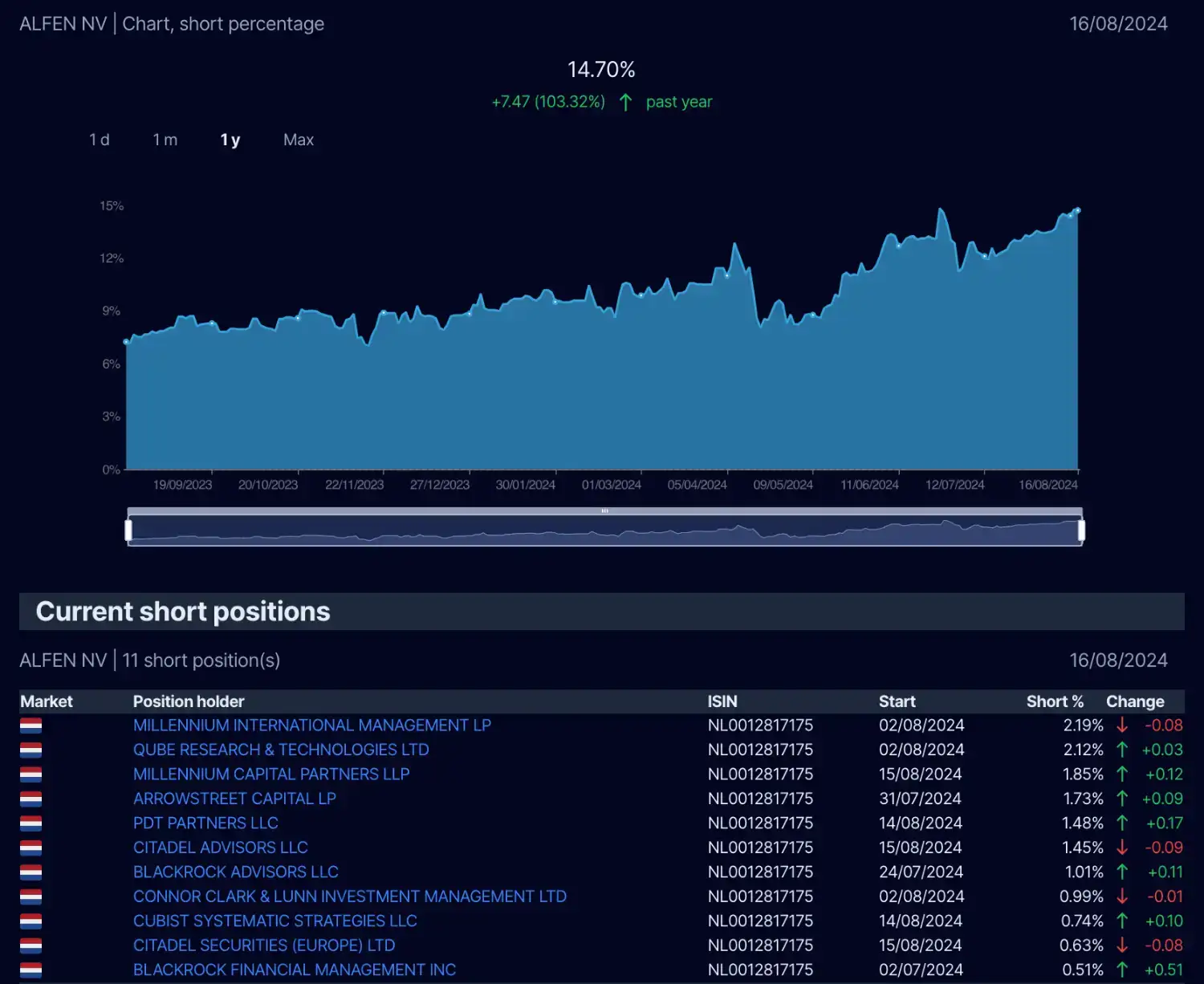Click the green up arrow next to past year

[x=625, y=102]
